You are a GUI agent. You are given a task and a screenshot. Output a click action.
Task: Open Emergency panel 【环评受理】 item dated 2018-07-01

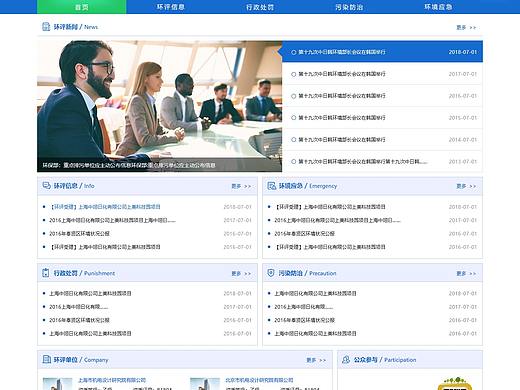tap(330, 207)
